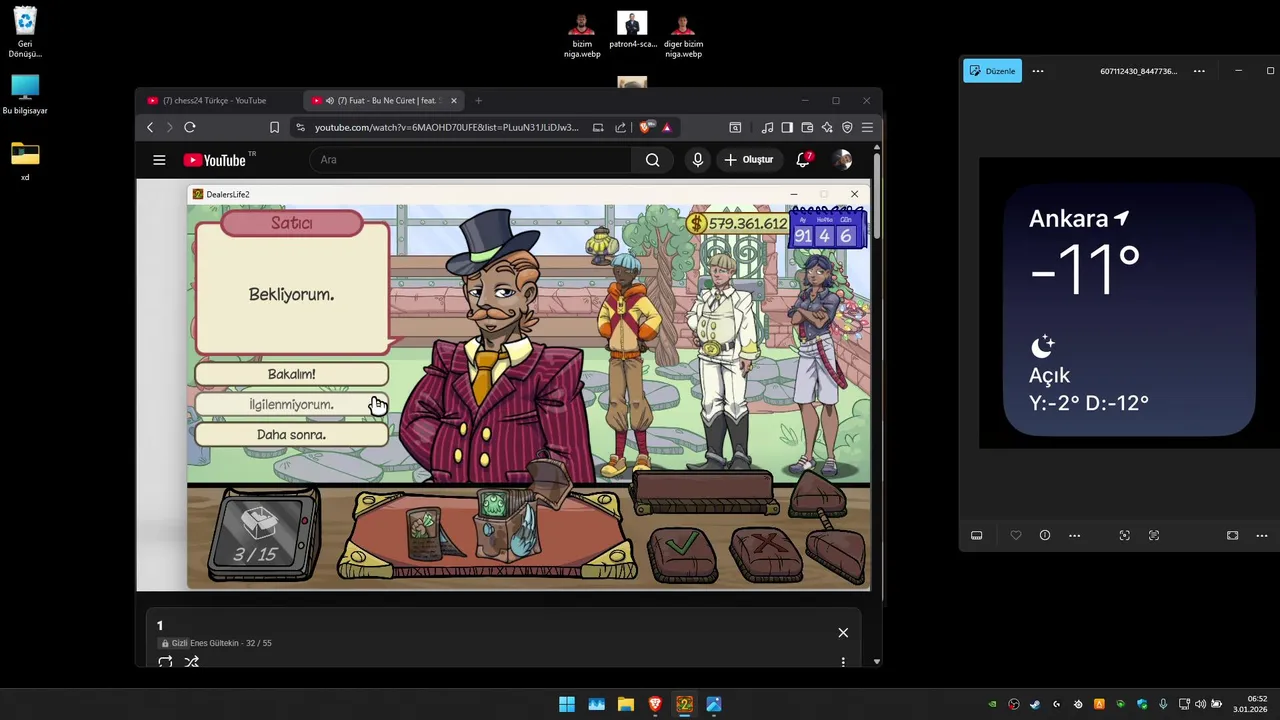Open the Brave Wallet icon
The height and width of the screenshot is (720, 1280).
(807, 127)
